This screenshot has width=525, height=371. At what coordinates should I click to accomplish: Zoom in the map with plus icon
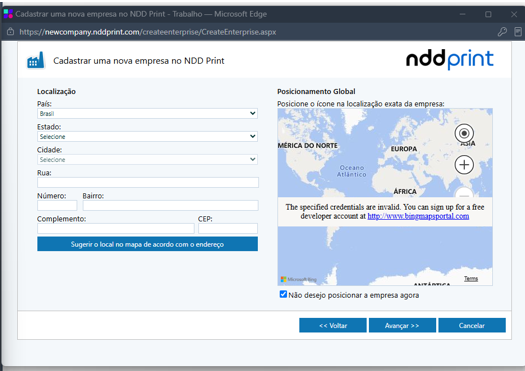pos(464,165)
